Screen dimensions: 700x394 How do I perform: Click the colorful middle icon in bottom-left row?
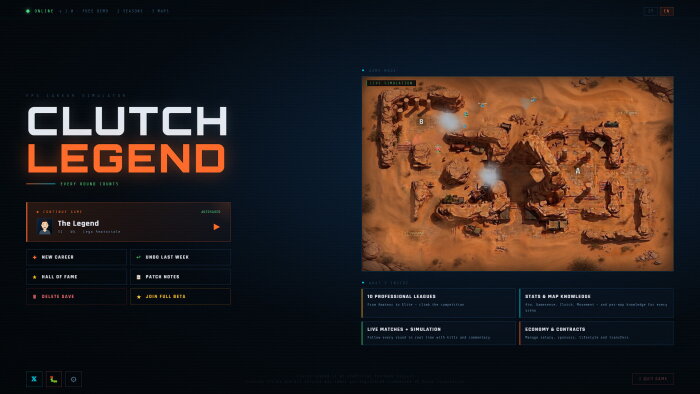(x=54, y=379)
